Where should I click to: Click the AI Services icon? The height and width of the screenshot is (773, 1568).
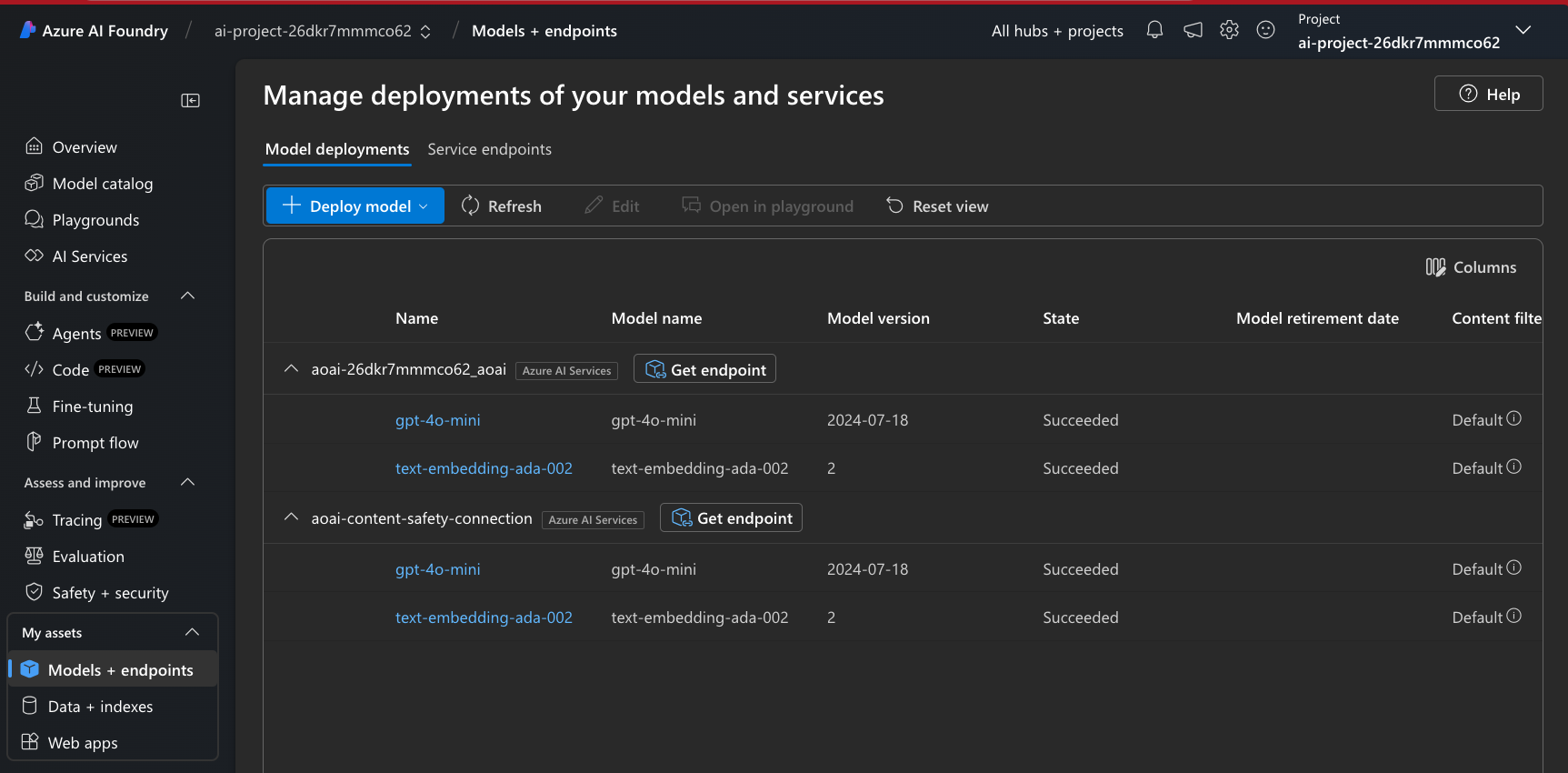pyautogui.click(x=34, y=256)
